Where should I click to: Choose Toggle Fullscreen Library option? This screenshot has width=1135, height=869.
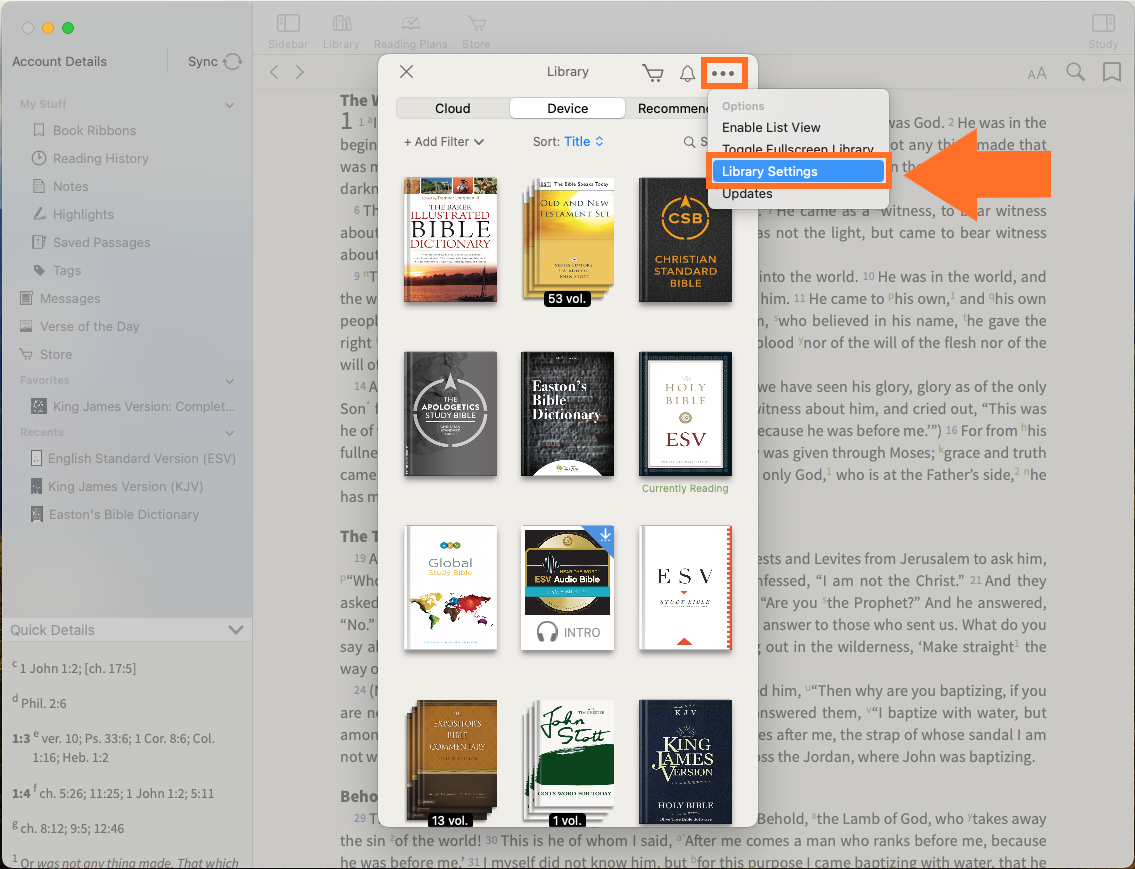click(797, 149)
